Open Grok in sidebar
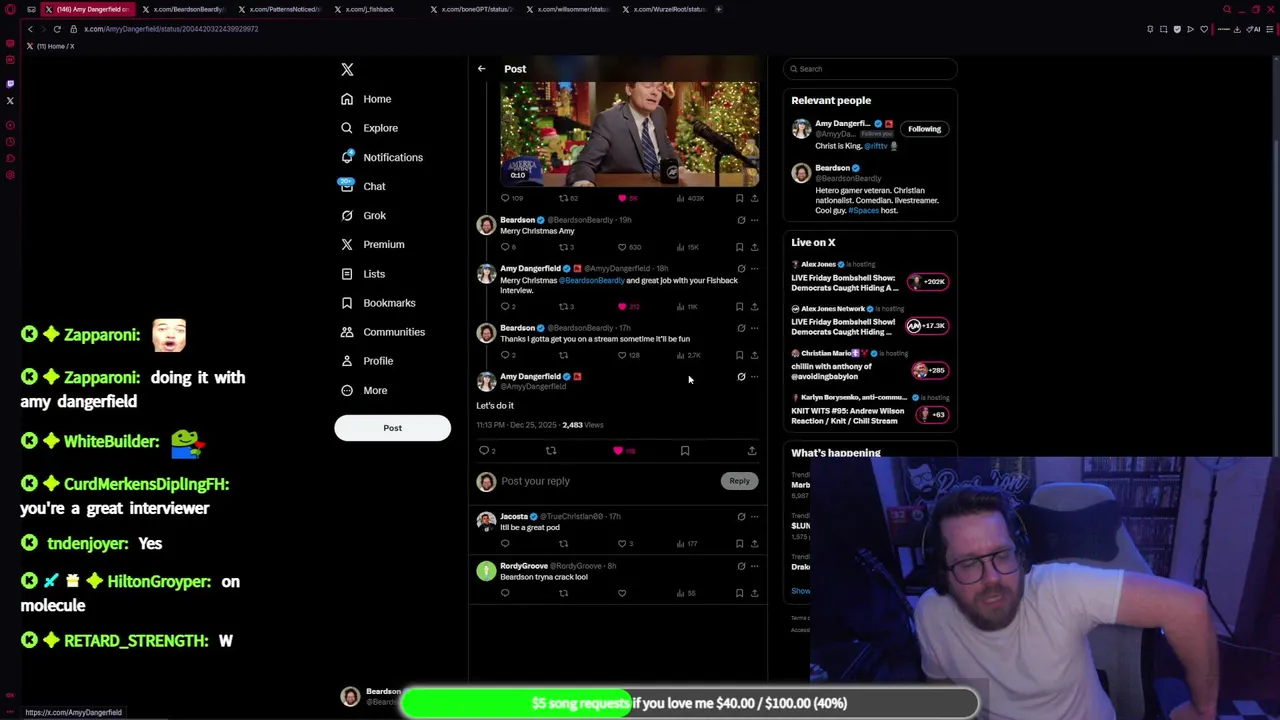This screenshot has height=720, width=1280. click(x=363, y=215)
